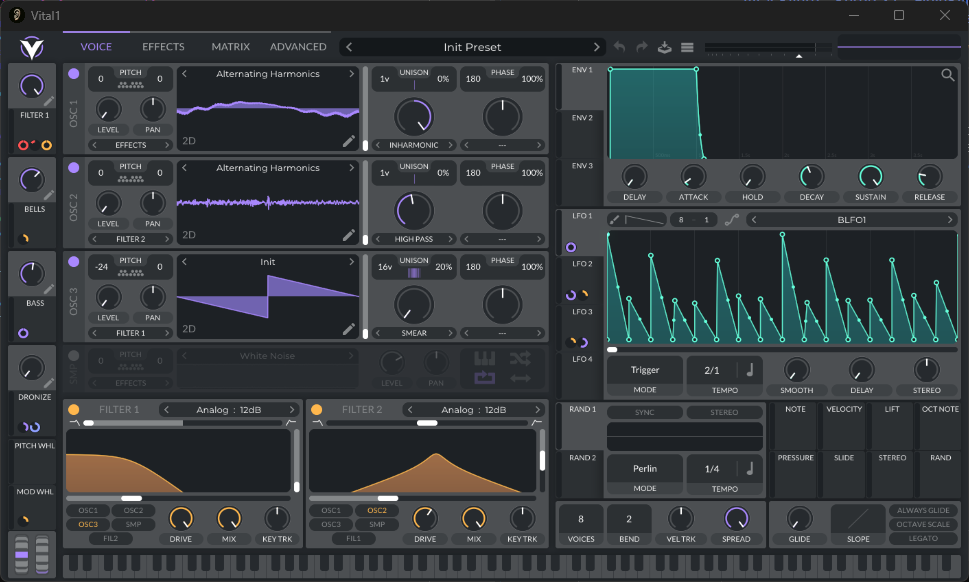The image size is (969, 582).
Task: Open the HIGH PASS warp mode selector
Action: (x=413, y=239)
